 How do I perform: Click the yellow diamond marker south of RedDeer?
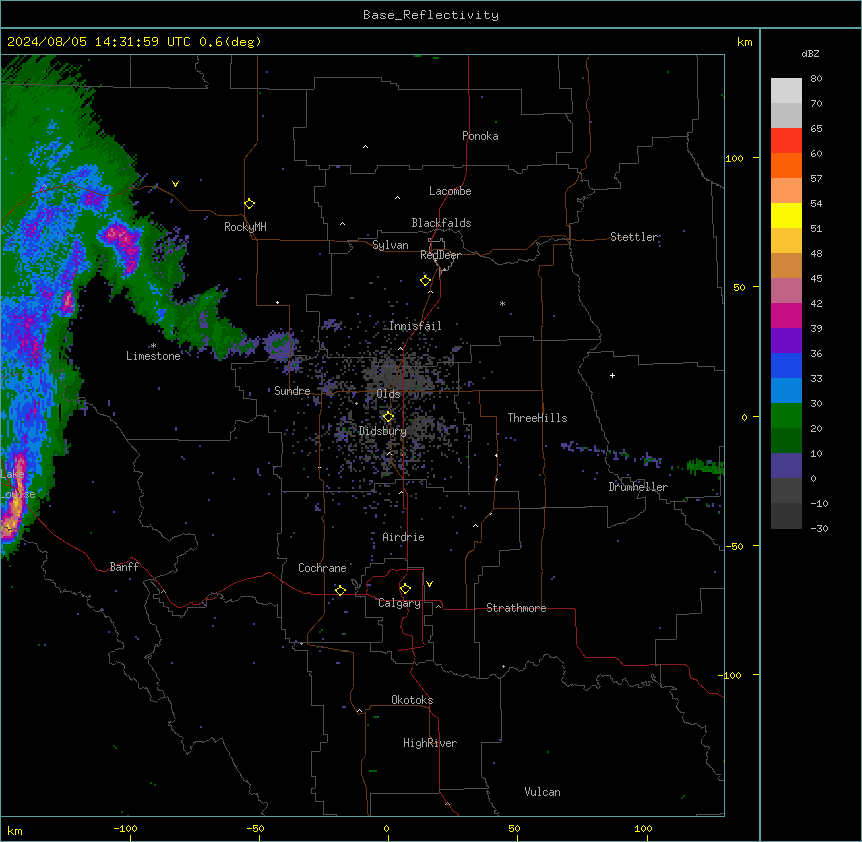[x=426, y=281]
